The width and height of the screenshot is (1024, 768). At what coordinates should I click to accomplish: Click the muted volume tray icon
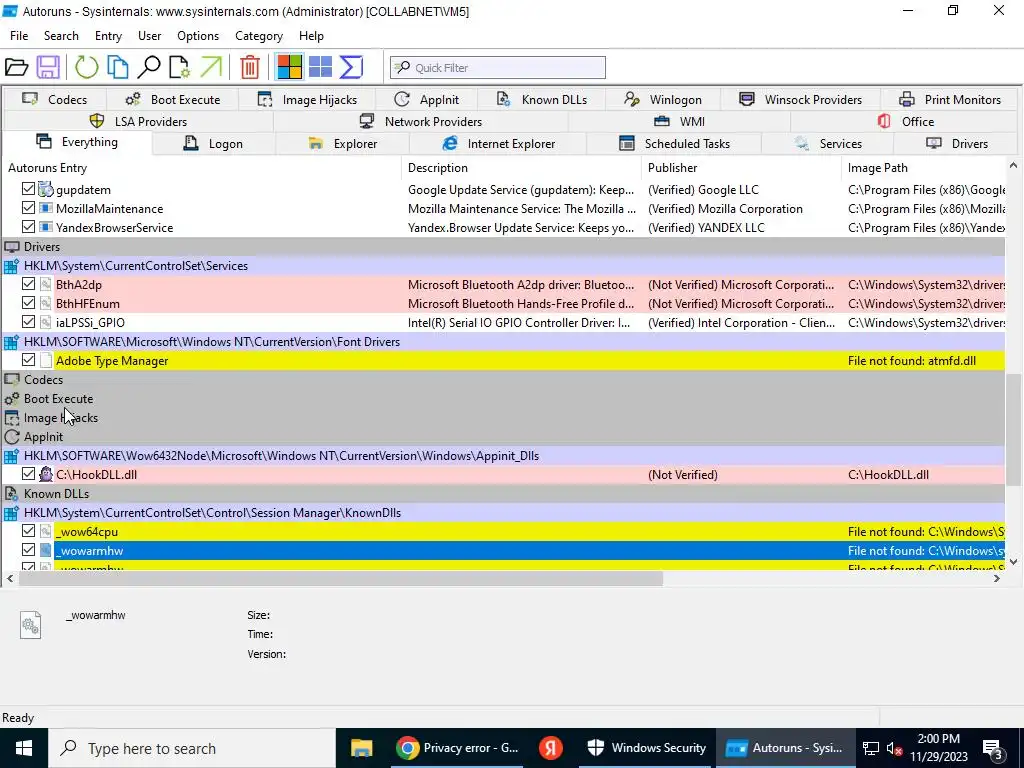pyautogui.click(x=895, y=749)
